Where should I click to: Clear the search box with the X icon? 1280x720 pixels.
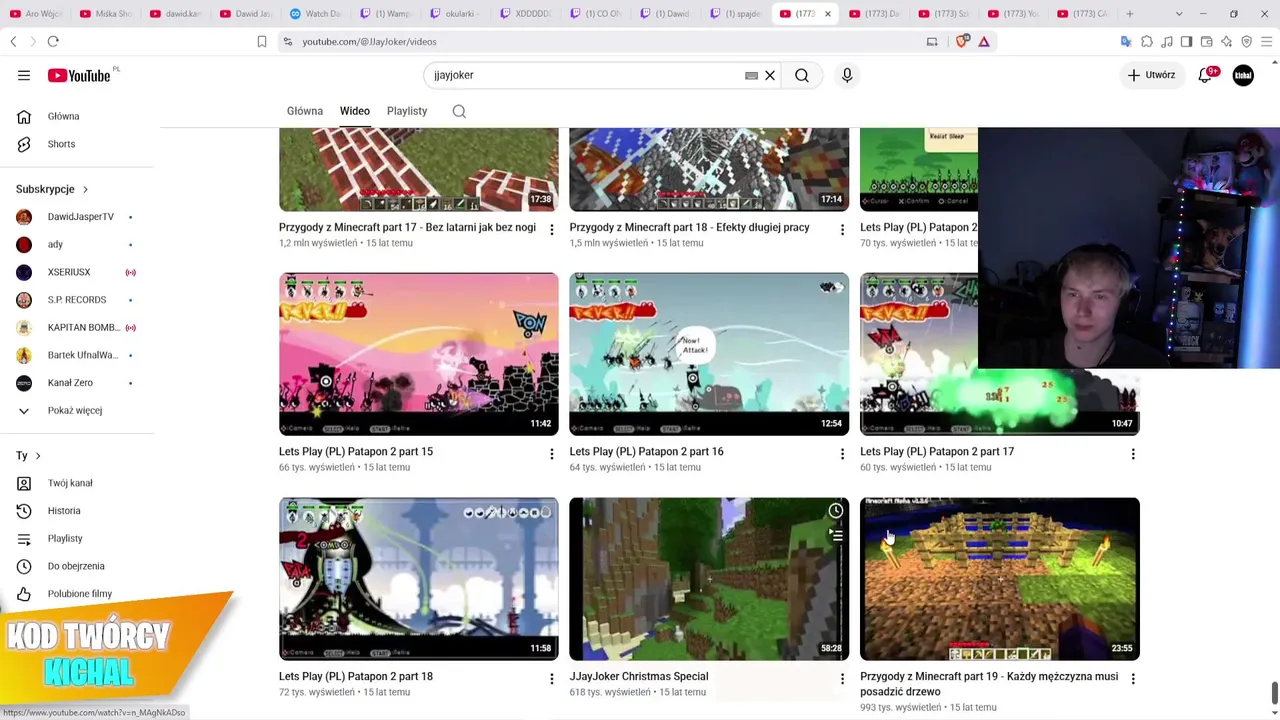770,75
